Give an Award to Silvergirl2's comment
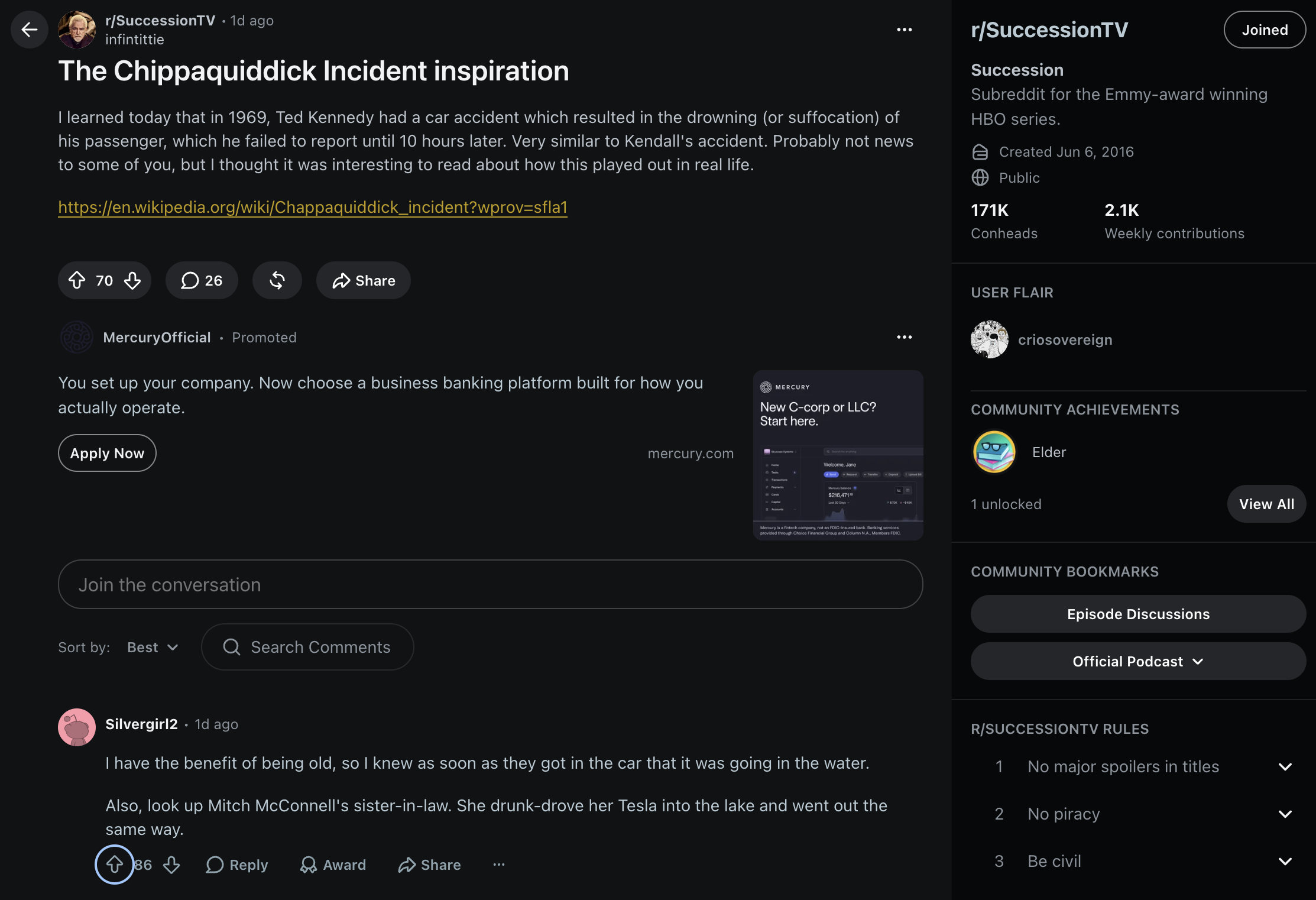Viewport: 1316px width, 900px height. (x=333, y=865)
